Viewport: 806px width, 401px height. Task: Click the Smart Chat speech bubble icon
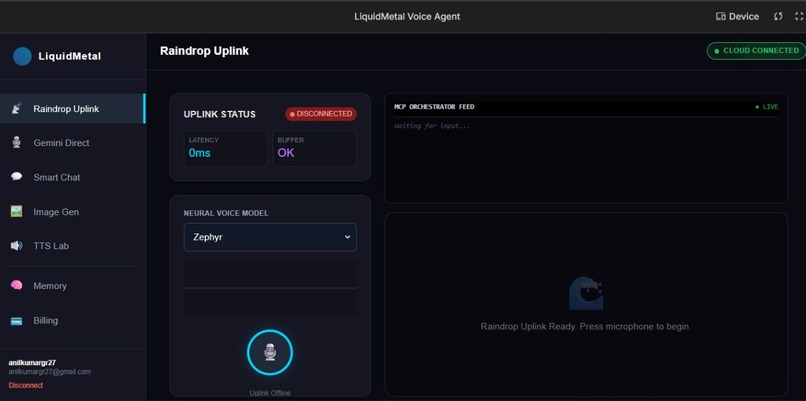[16, 177]
